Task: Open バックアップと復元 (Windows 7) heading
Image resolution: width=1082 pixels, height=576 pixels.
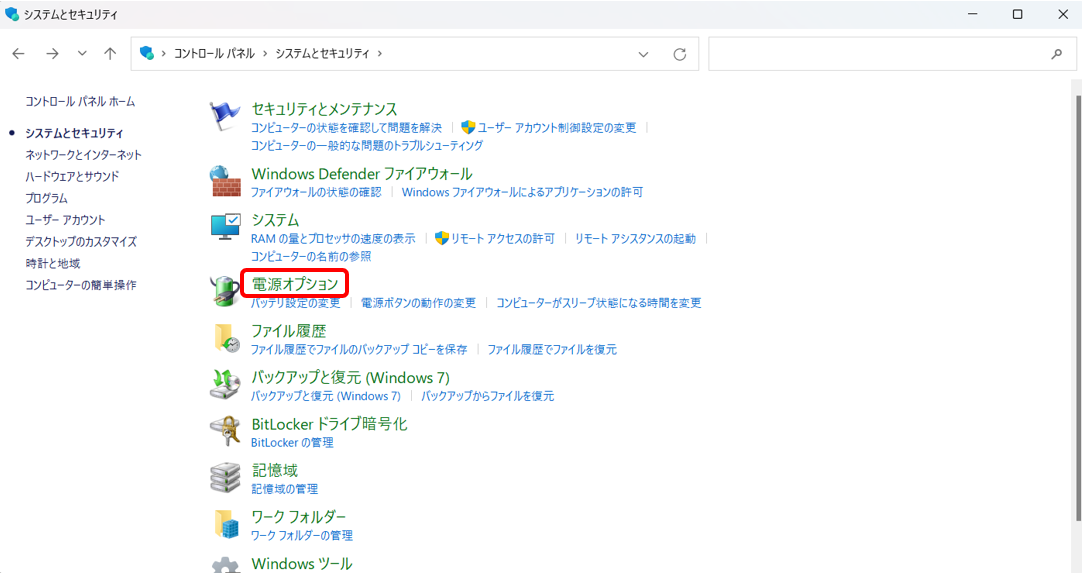Action: (351, 377)
